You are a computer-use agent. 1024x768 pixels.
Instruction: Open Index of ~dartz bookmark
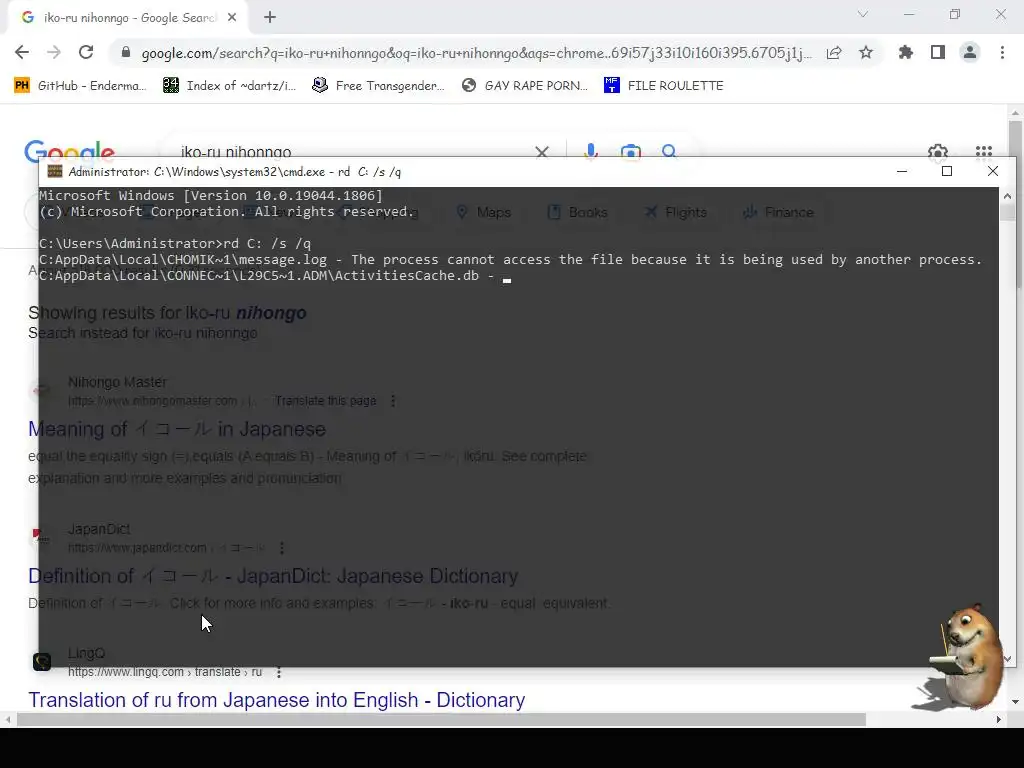click(x=229, y=86)
